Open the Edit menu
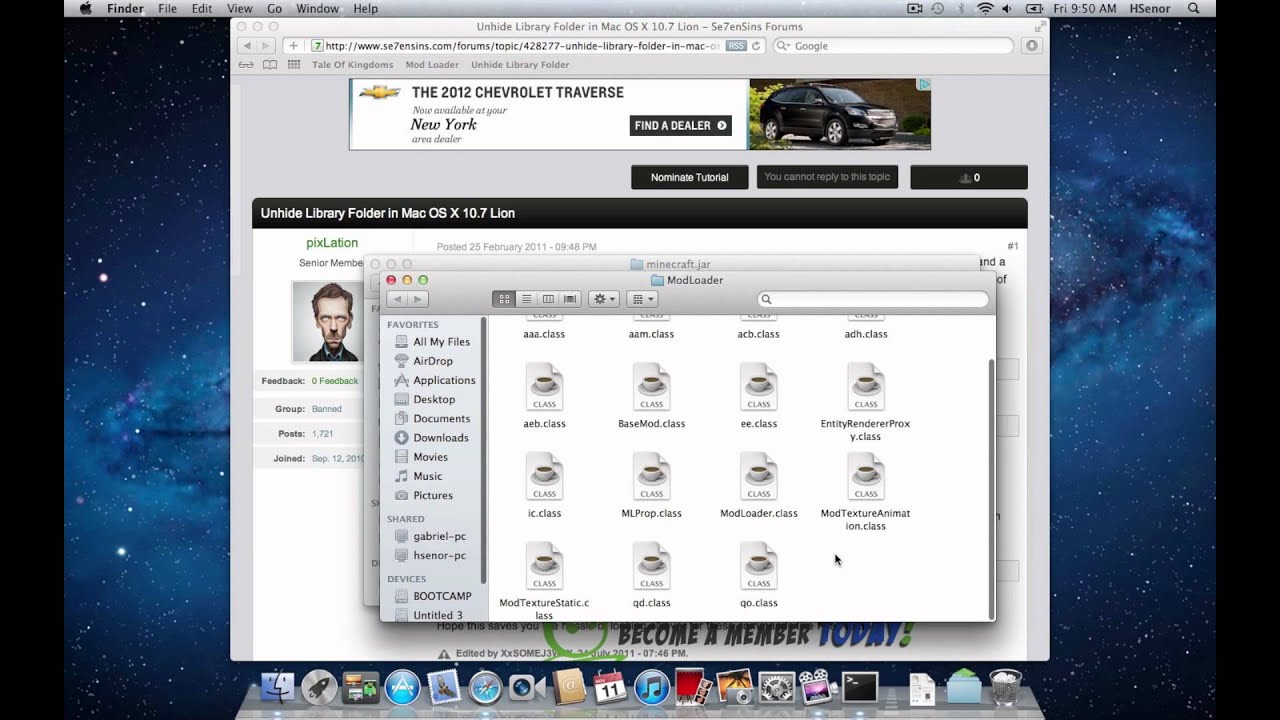 [x=202, y=8]
